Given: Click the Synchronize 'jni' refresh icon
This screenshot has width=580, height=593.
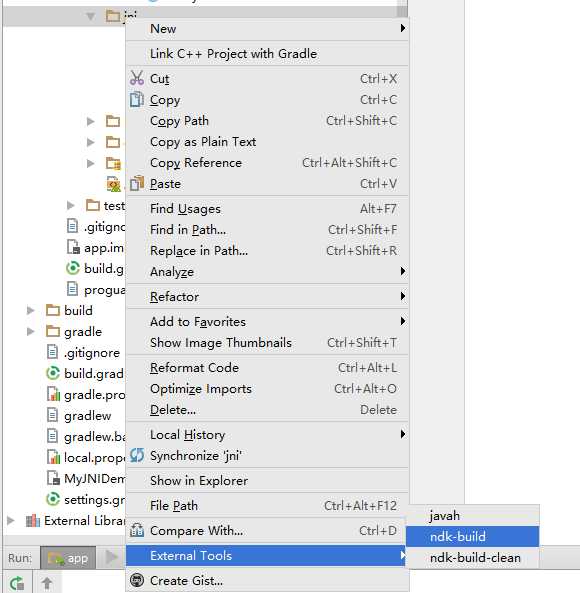Looking at the screenshot, I should pyautogui.click(x=137, y=455).
